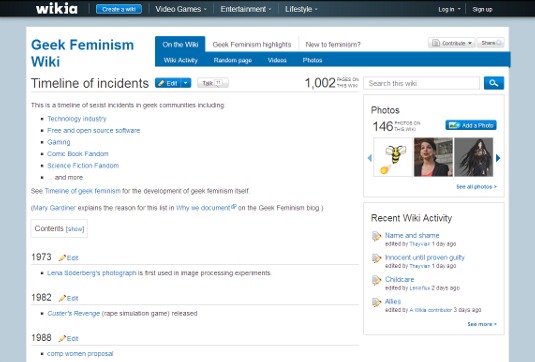
Task: Open the Gaming link
Action: 59,142
